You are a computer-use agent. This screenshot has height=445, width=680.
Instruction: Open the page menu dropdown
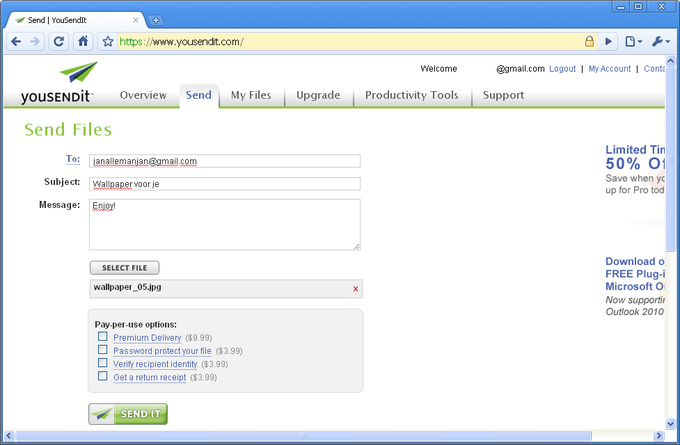pos(633,42)
